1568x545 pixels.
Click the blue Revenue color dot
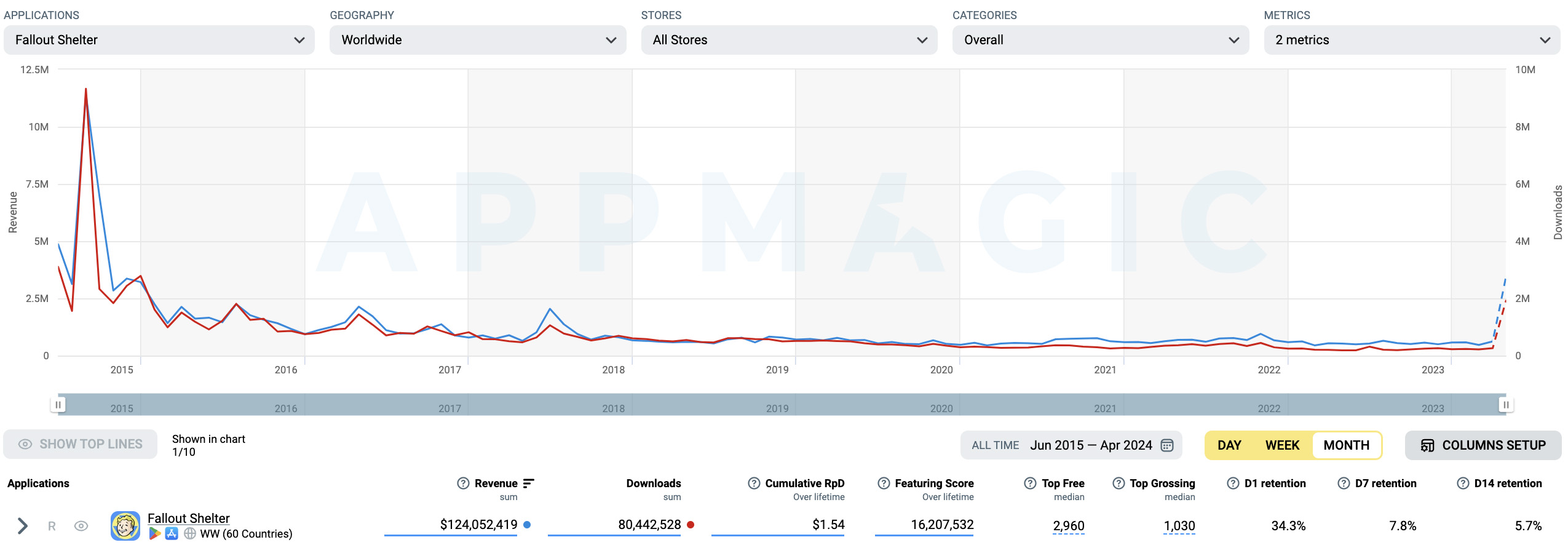tap(527, 525)
